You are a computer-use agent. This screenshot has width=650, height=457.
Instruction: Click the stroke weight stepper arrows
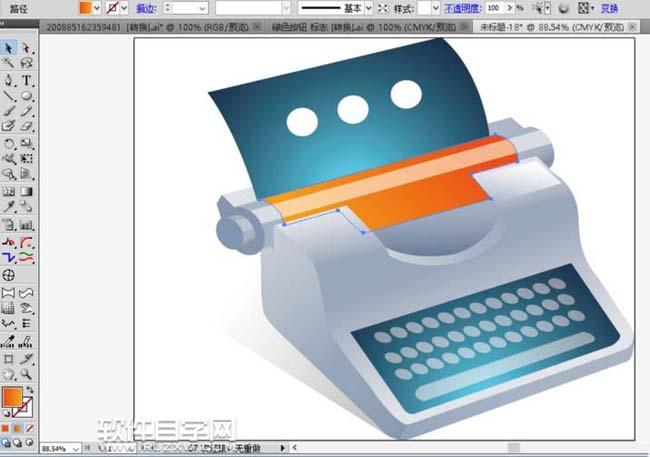167,8
